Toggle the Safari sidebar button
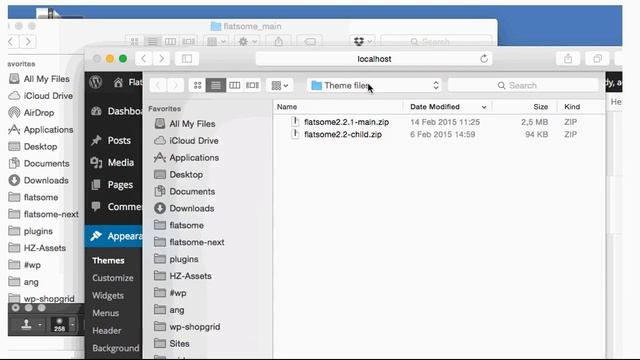Viewport: 640px width, 360px height. tap(187, 59)
